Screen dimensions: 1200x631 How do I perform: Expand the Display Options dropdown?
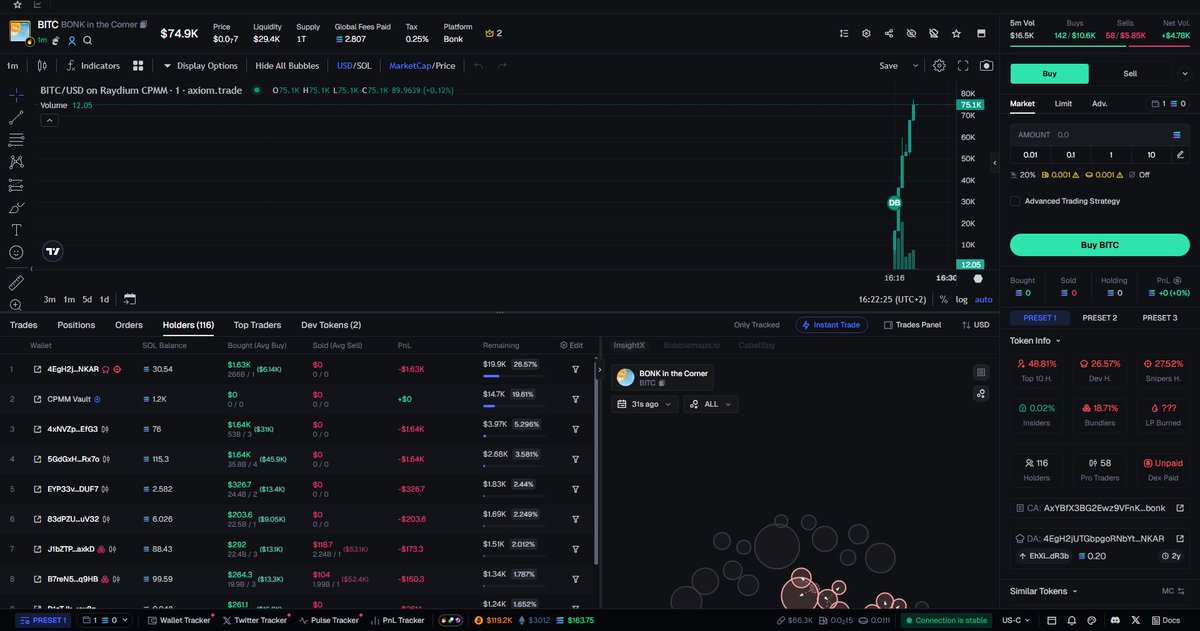coord(201,66)
